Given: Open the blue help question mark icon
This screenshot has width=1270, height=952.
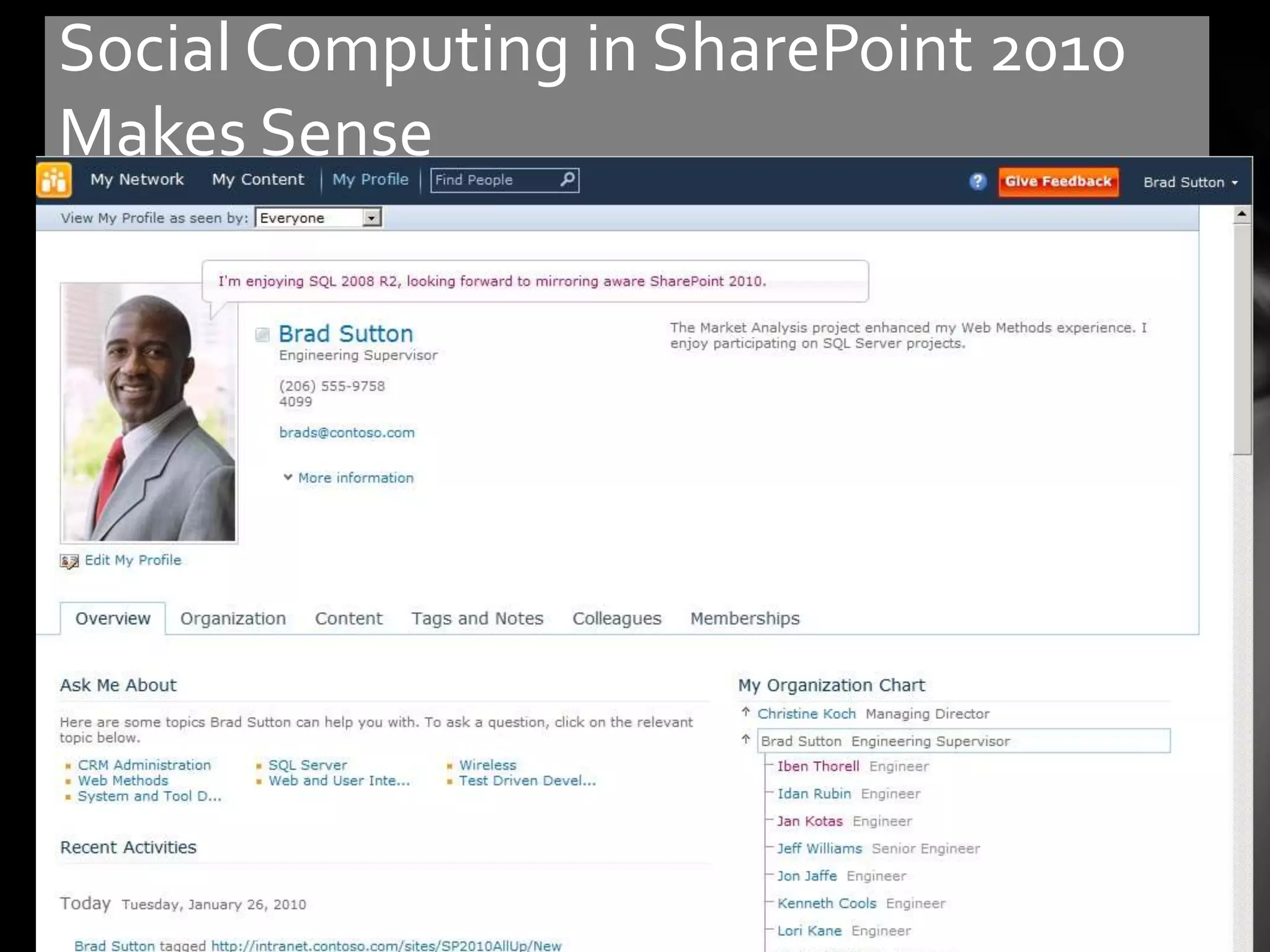Looking at the screenshot, I should click(977, 182).
